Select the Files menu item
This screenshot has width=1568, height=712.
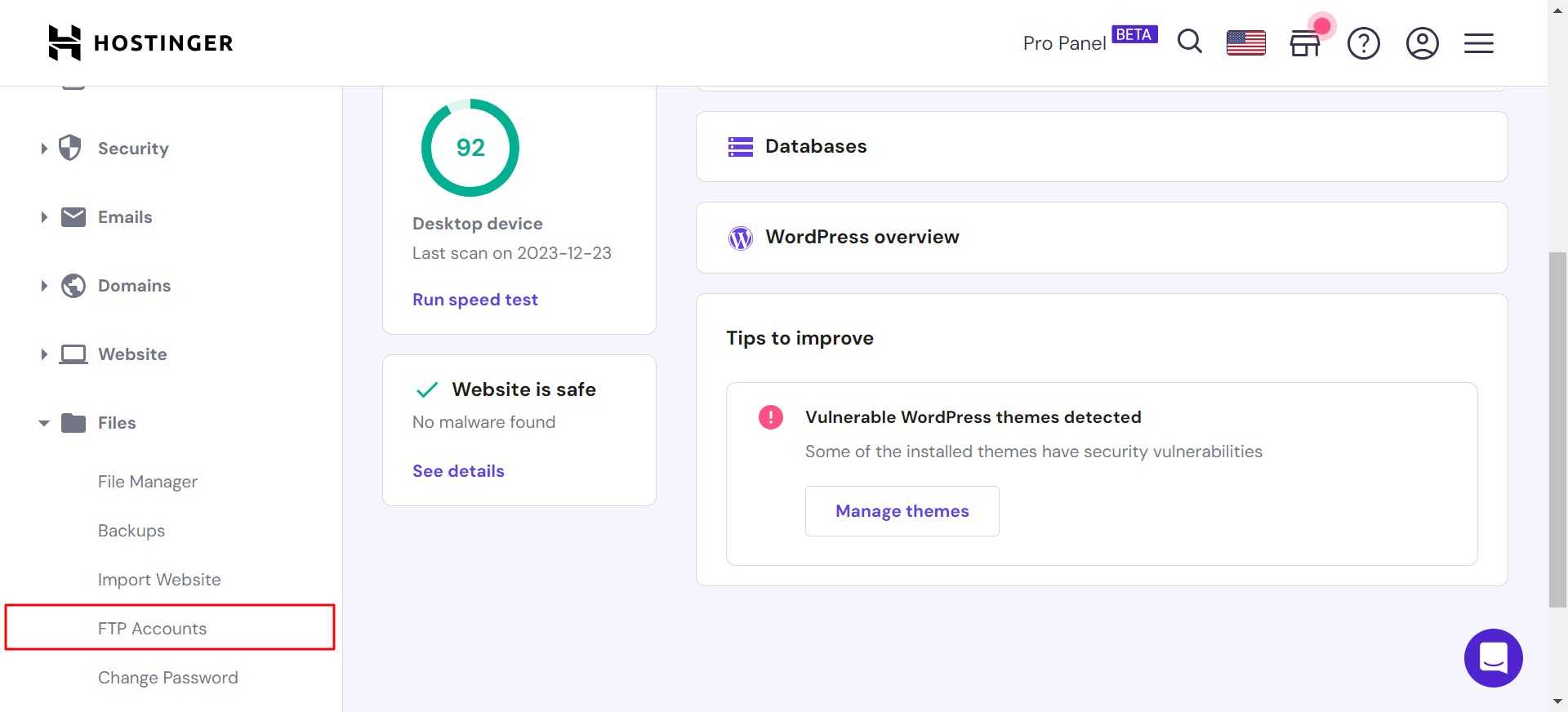pos(117,423)
